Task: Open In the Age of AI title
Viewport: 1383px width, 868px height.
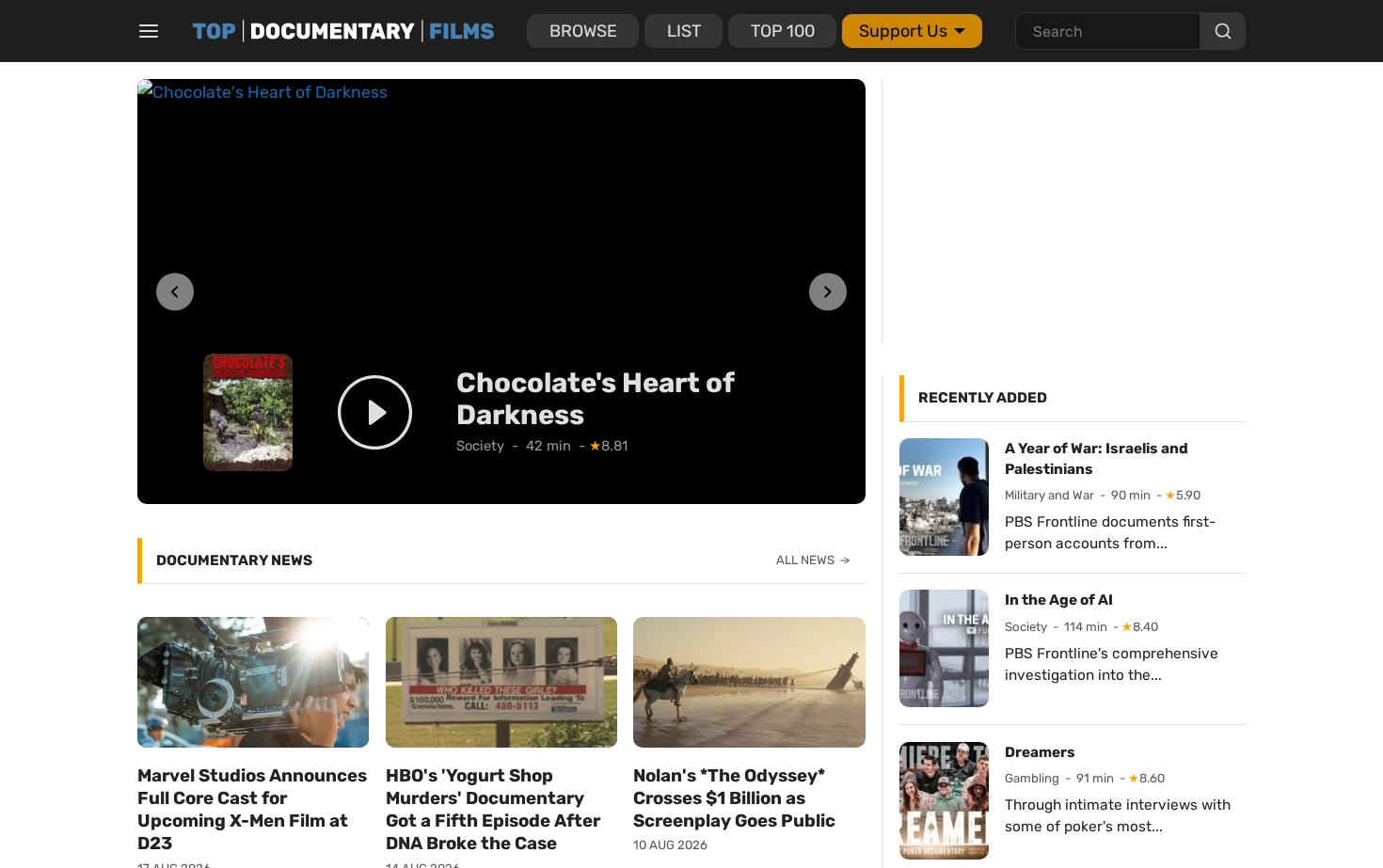Action: click(1058, 599)
